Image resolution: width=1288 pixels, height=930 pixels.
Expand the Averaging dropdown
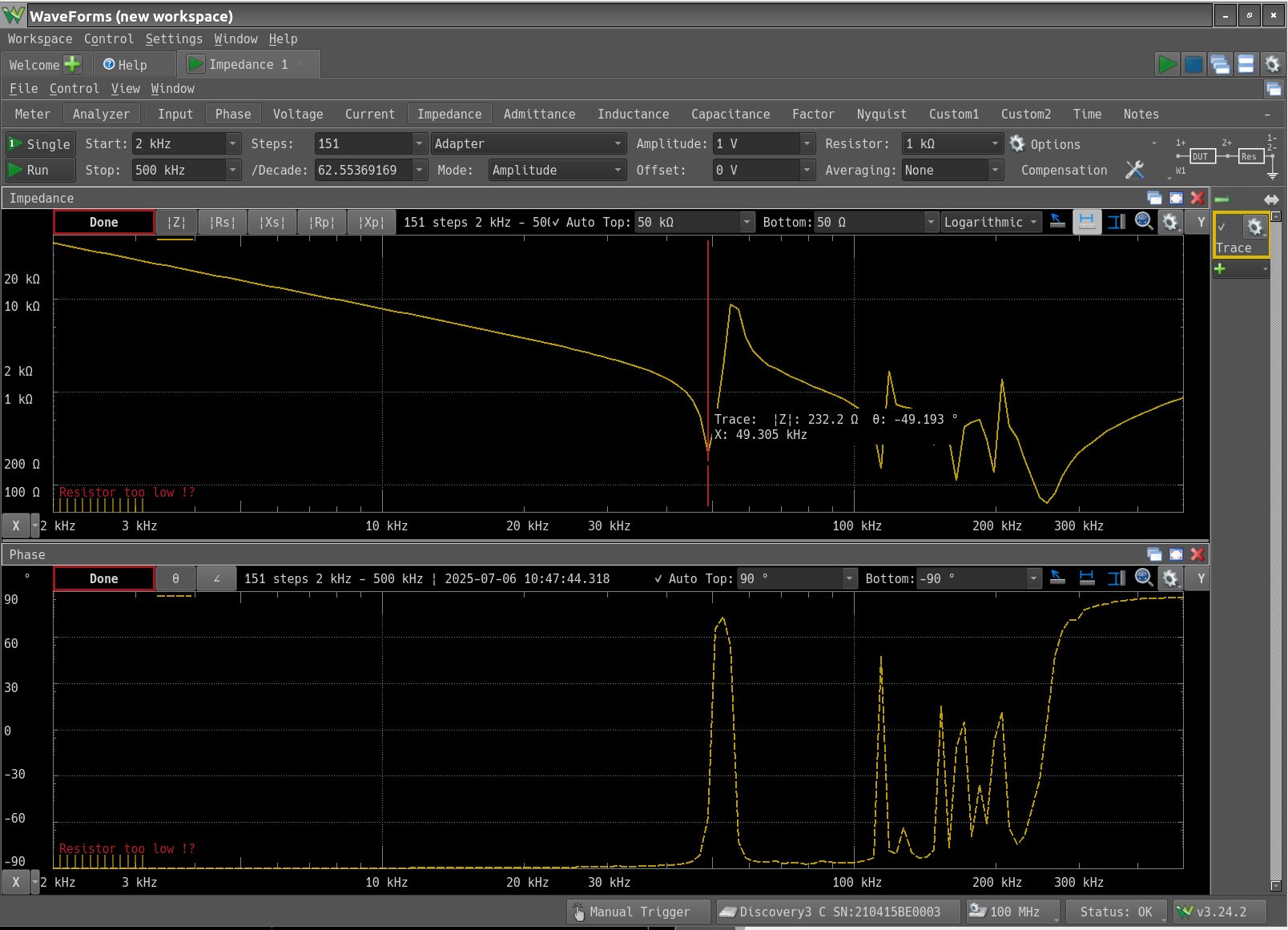pos(995,170)
